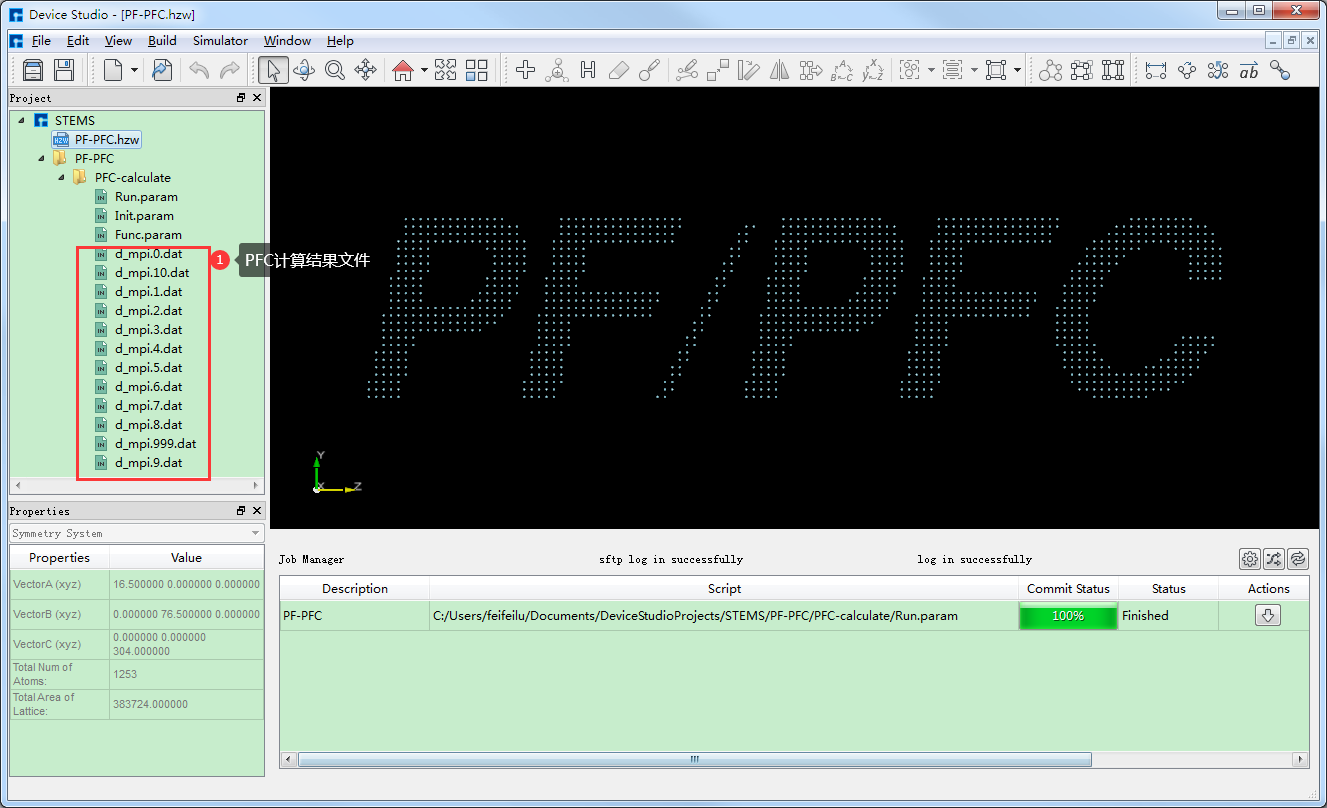The image size is (1327, 808).
Task: Collapse the STEMS project tree node
Action: tap(22, 120)
